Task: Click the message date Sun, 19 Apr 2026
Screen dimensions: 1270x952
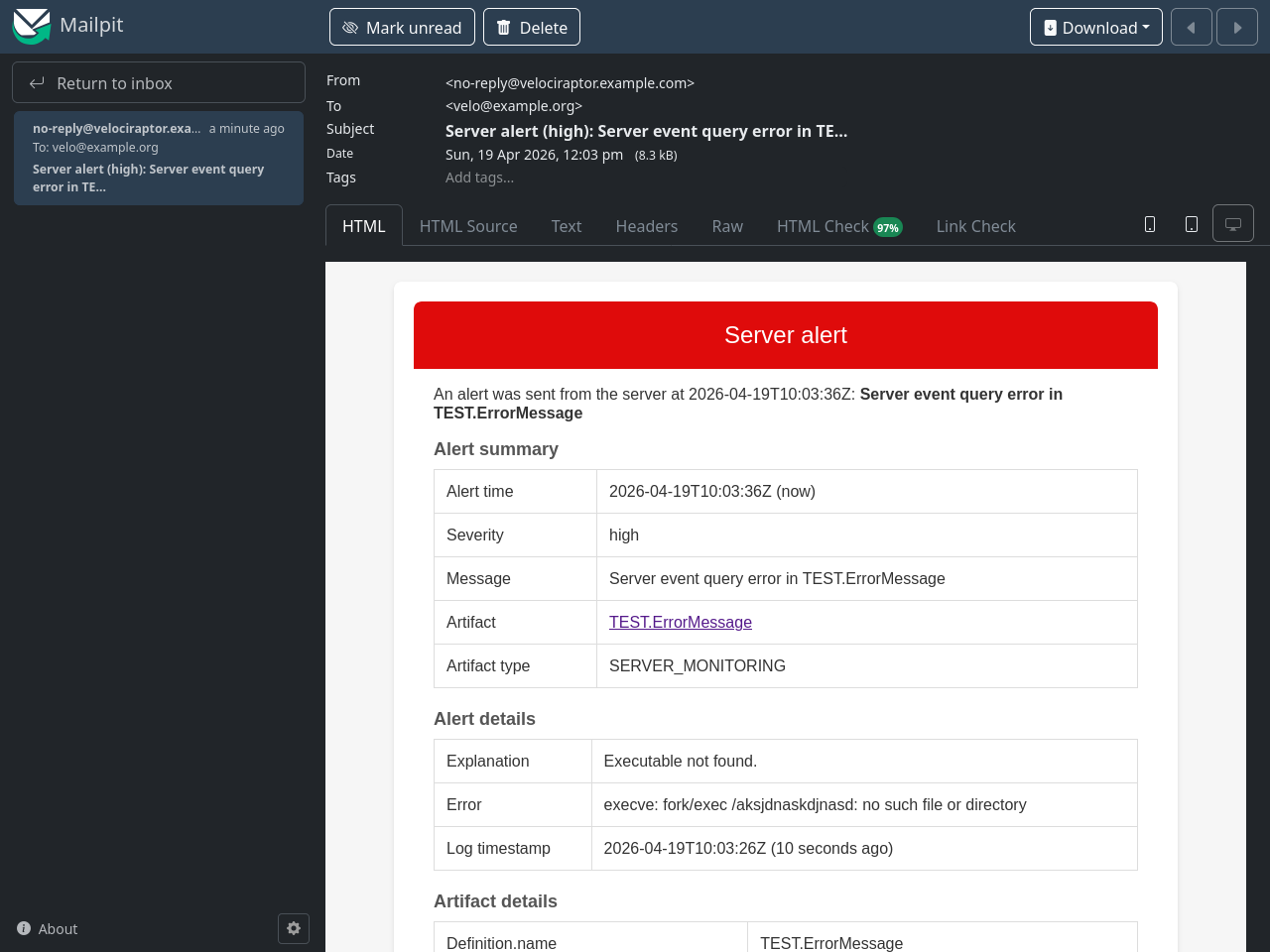Action: point(534,155)
